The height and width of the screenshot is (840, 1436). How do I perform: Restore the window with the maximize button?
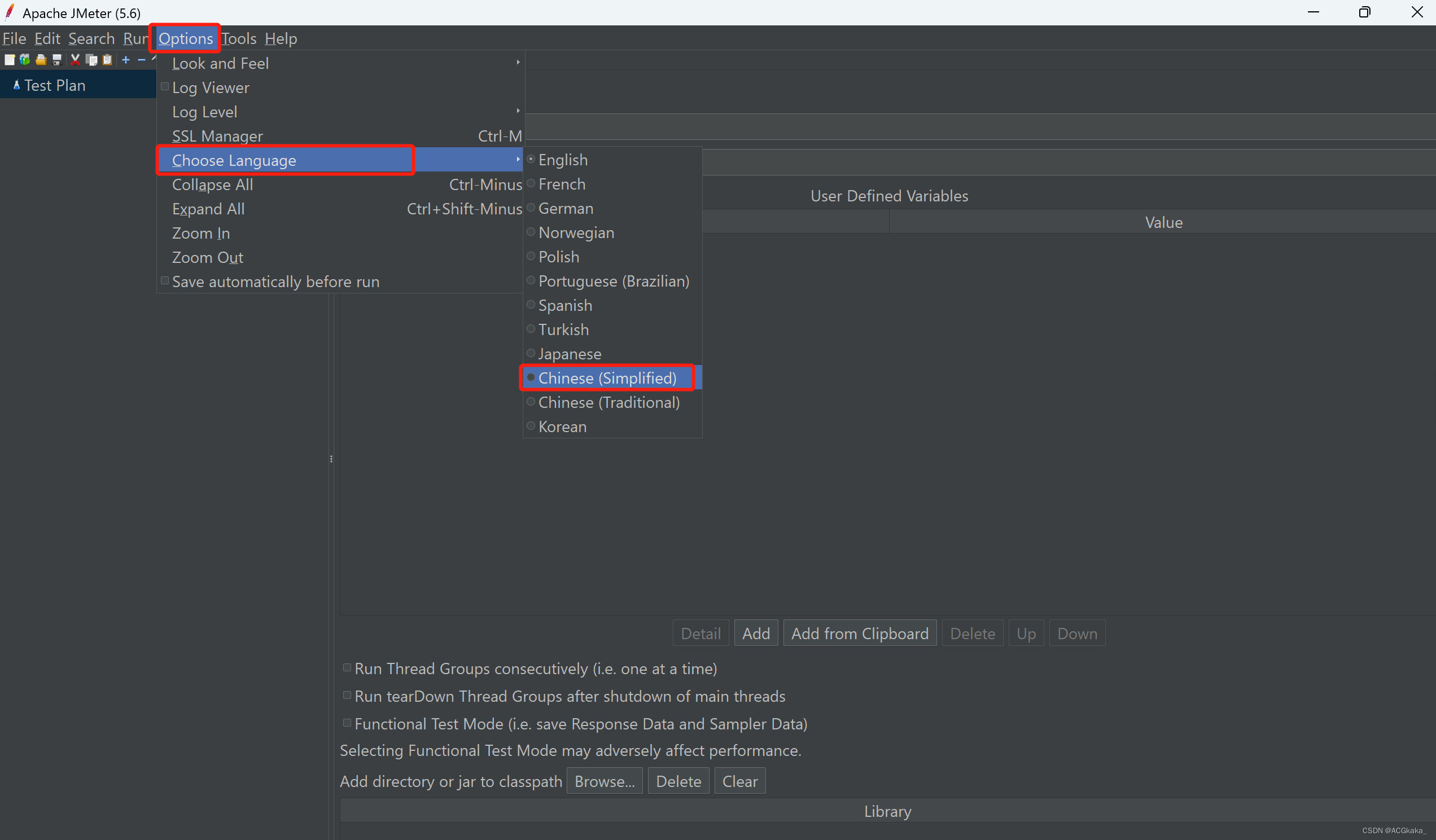1364,12
